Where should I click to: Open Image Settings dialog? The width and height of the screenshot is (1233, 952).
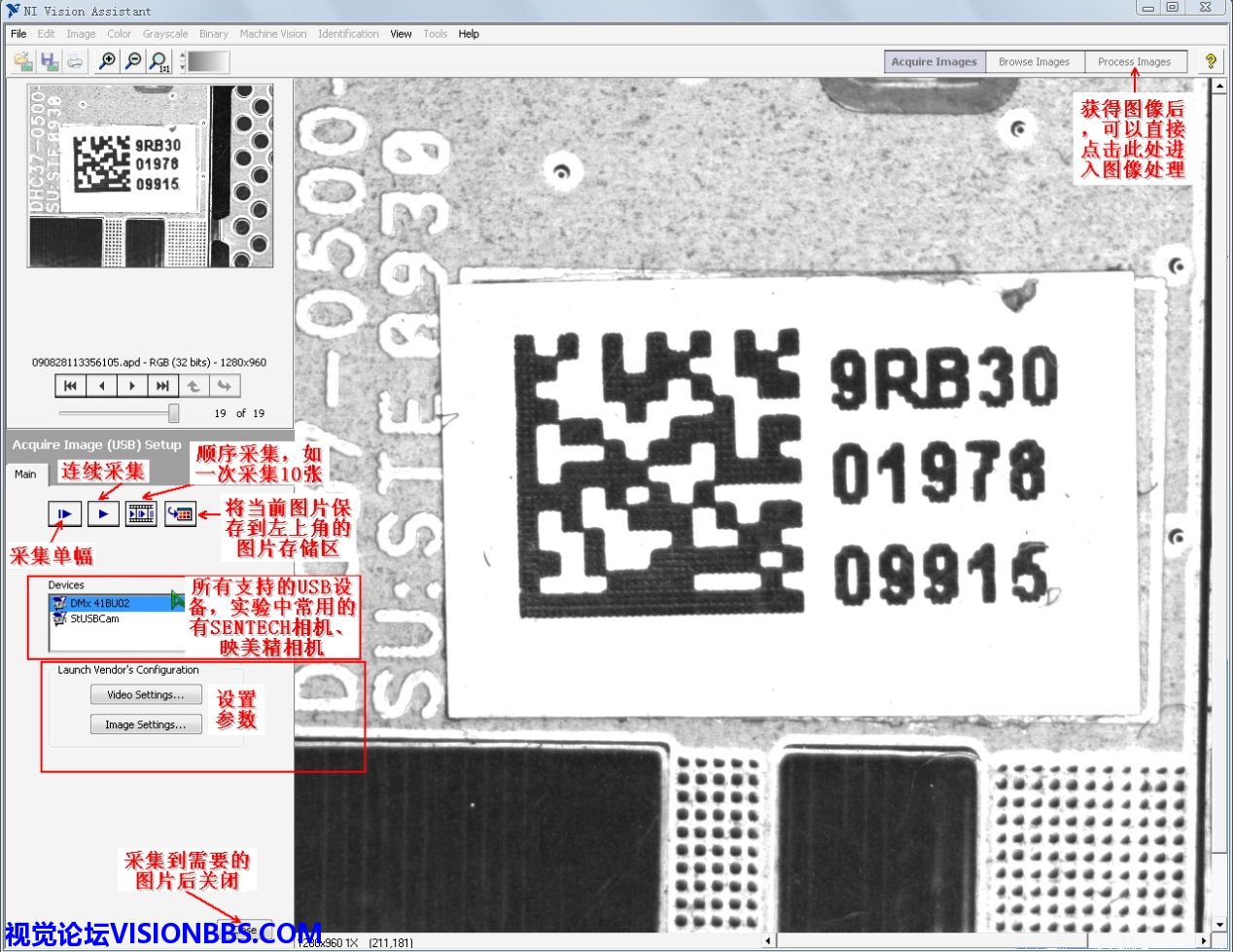pyautogui.click(x=146, y=724)
